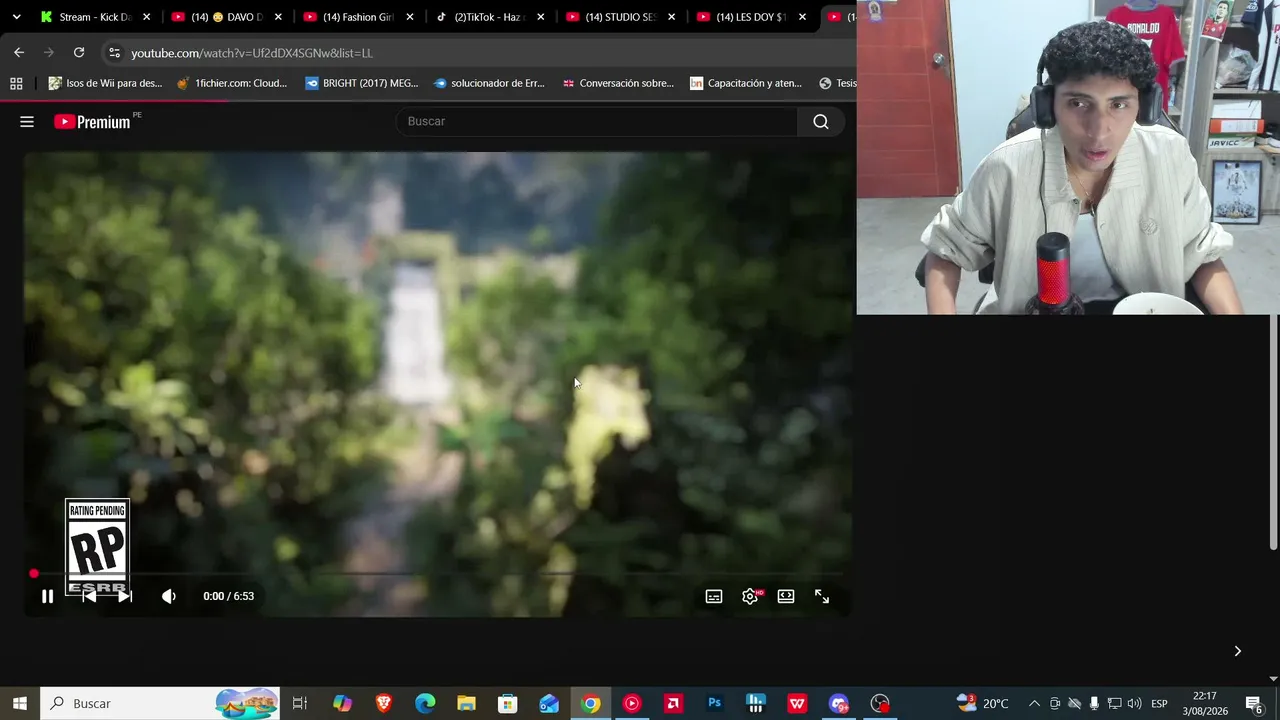Open the 'BRIGHT (2017) MEG...' bookmark

[362, 83]
